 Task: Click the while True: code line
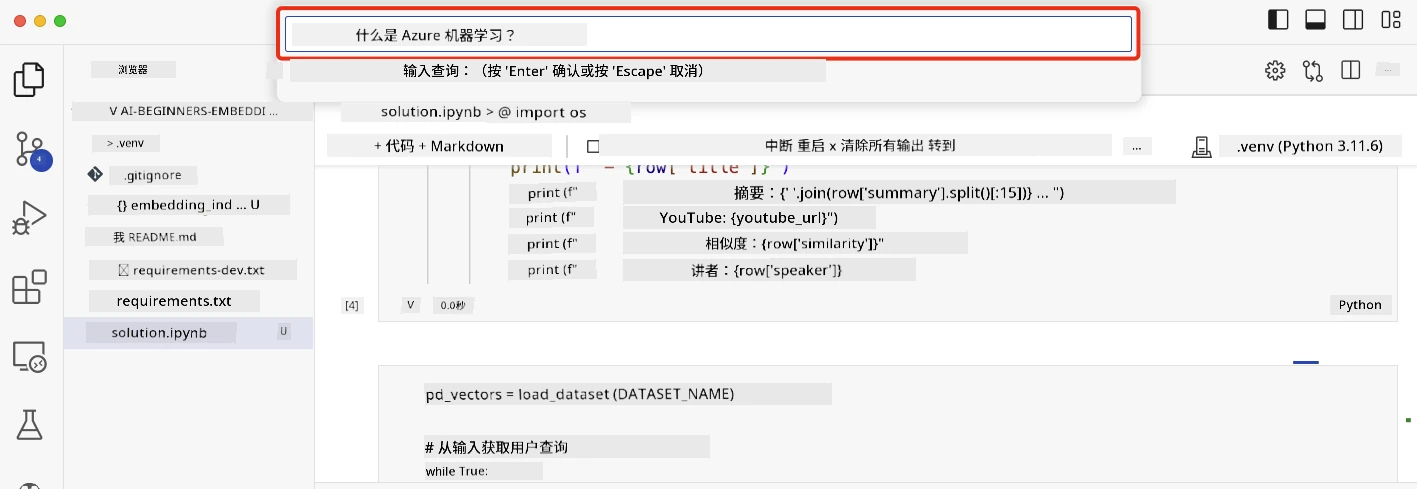pyautogui.click(x=456, y=471)
